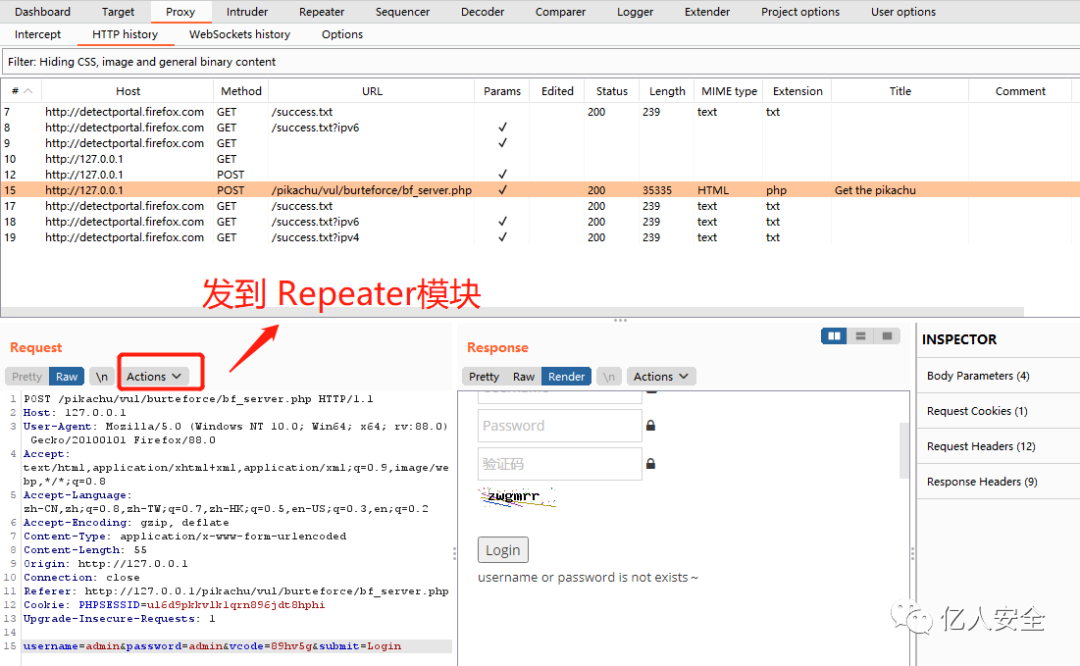Screen dimensions: 1080x666
Task: Open the Repeater tab
Action: (322, 12)
